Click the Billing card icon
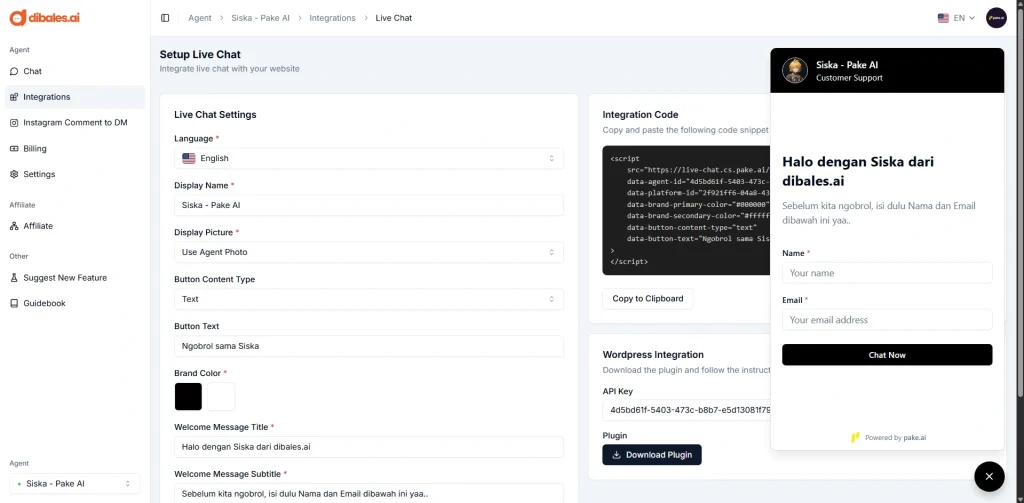This screenshot has height=503, width=1024. (x=14, y=149)
